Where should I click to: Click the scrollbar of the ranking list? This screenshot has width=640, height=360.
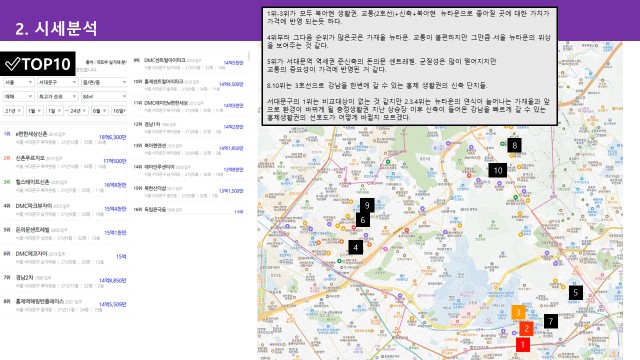[249, 57]
